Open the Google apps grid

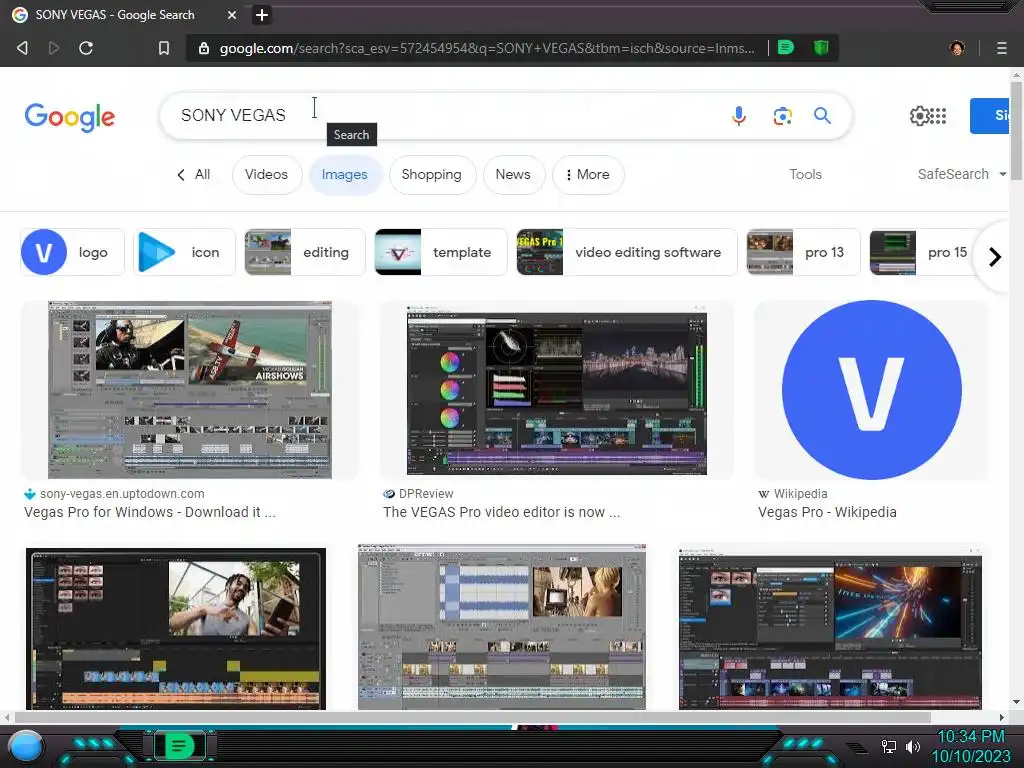(x=938, y=116)
